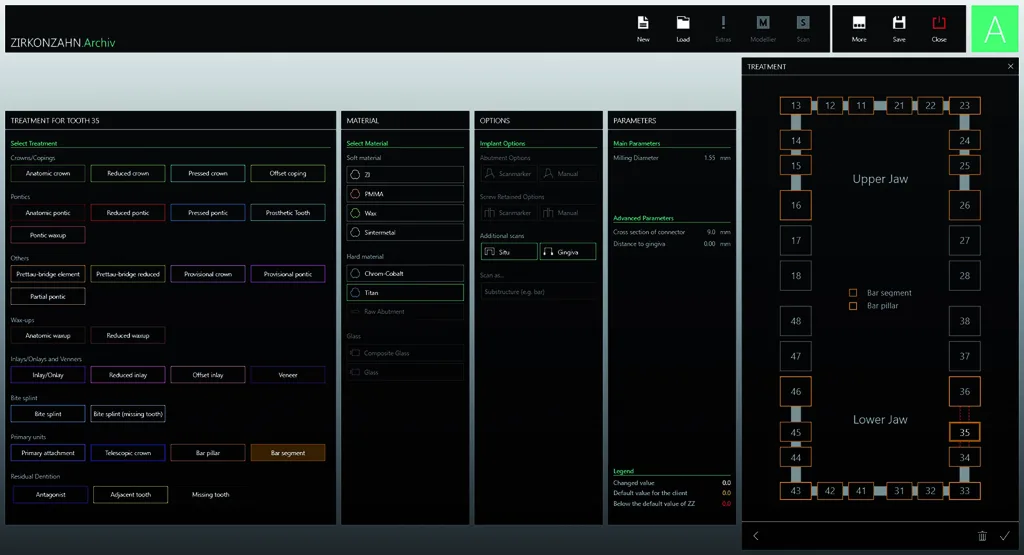Select Zi soft material
The image size is (1024, 555).
pyautogui.click(x=405, y=174)
